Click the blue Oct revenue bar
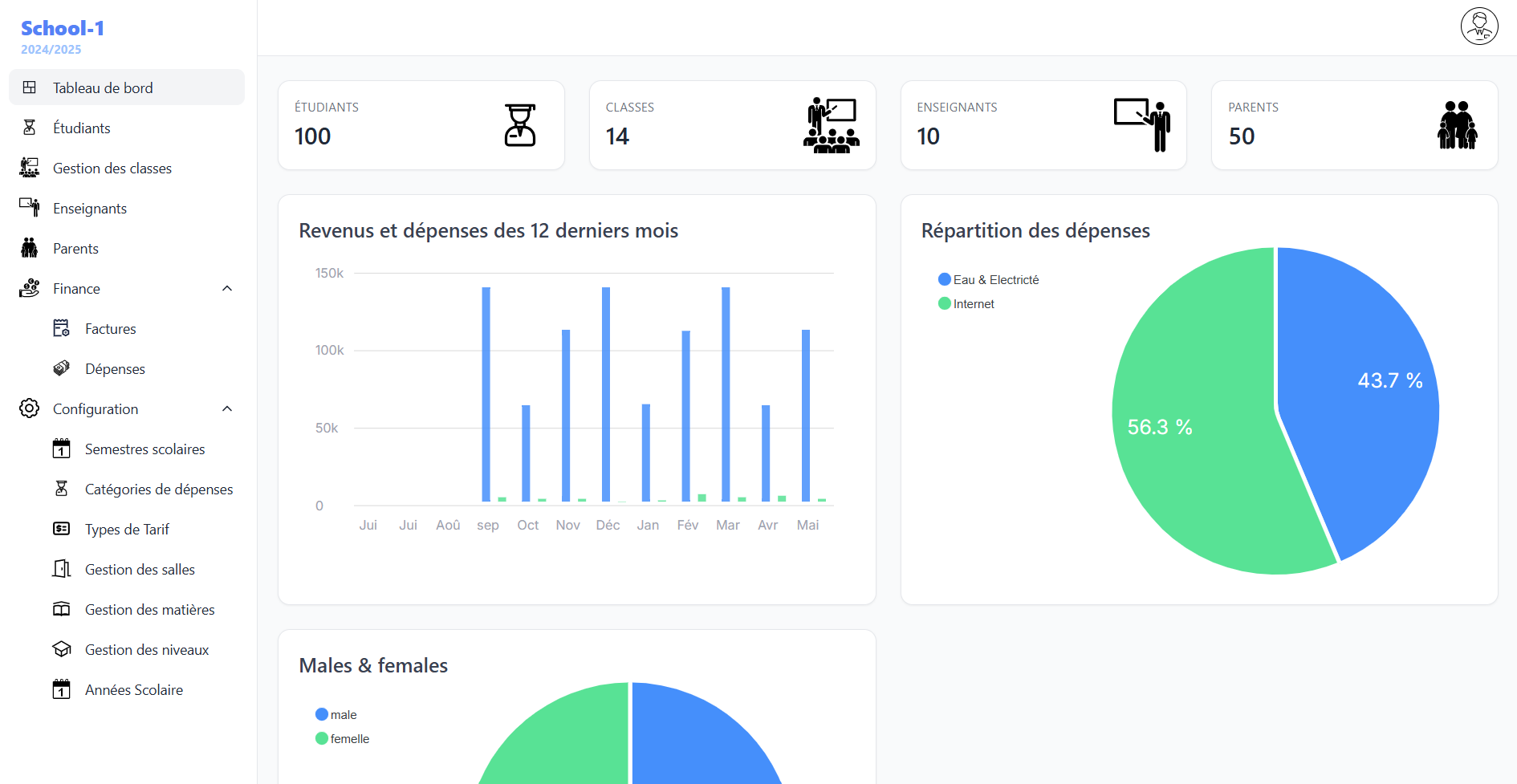Viewport: 1517px width, 784px height. (x=527, y=453)
